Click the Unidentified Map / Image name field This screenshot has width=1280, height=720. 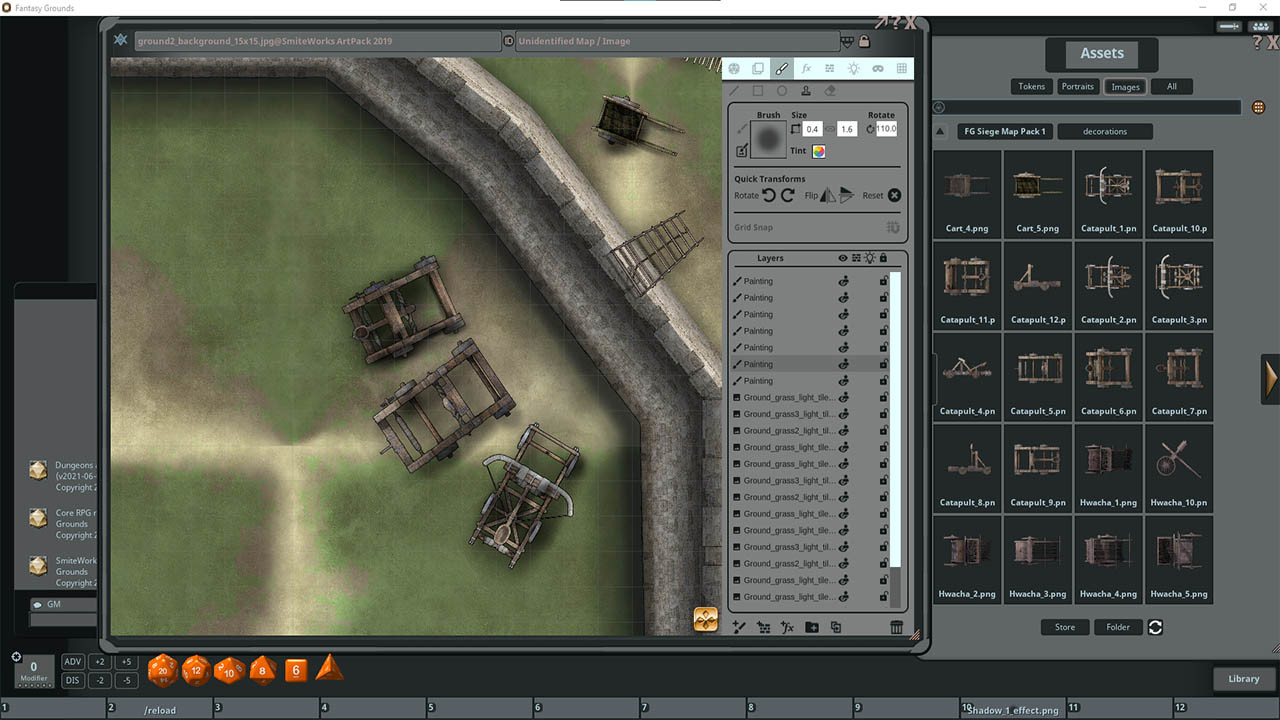click(x=677, y=41)
